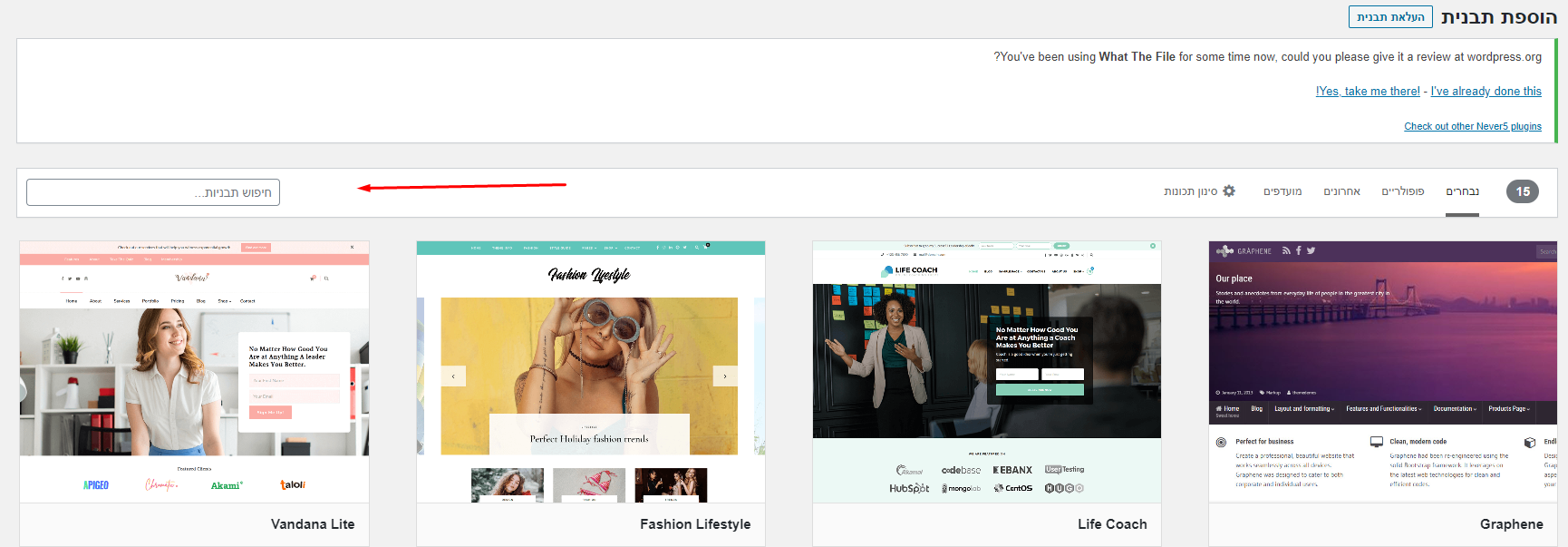Click the Life Coach theme name

(1112, 524)
